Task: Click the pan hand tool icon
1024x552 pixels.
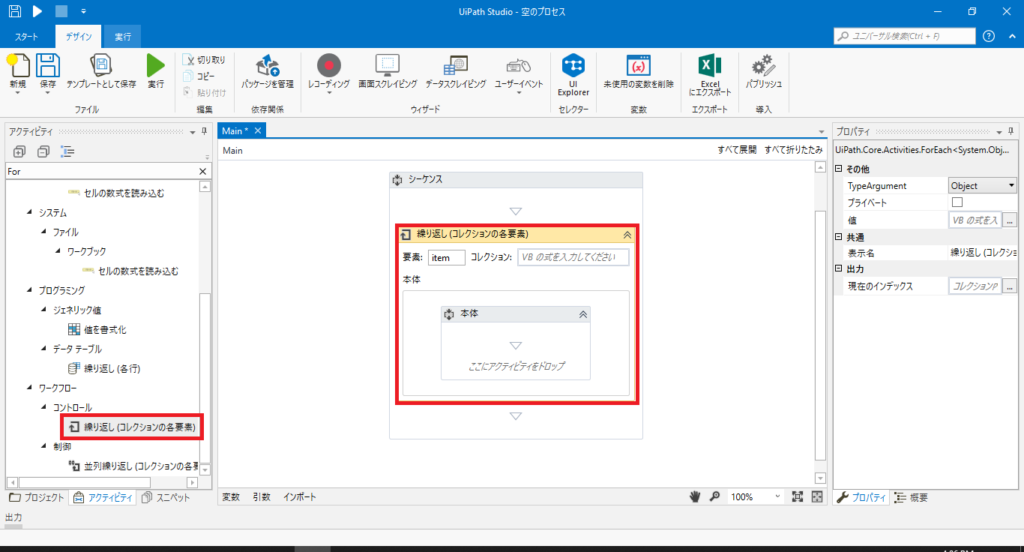Action: coord(695,497)
